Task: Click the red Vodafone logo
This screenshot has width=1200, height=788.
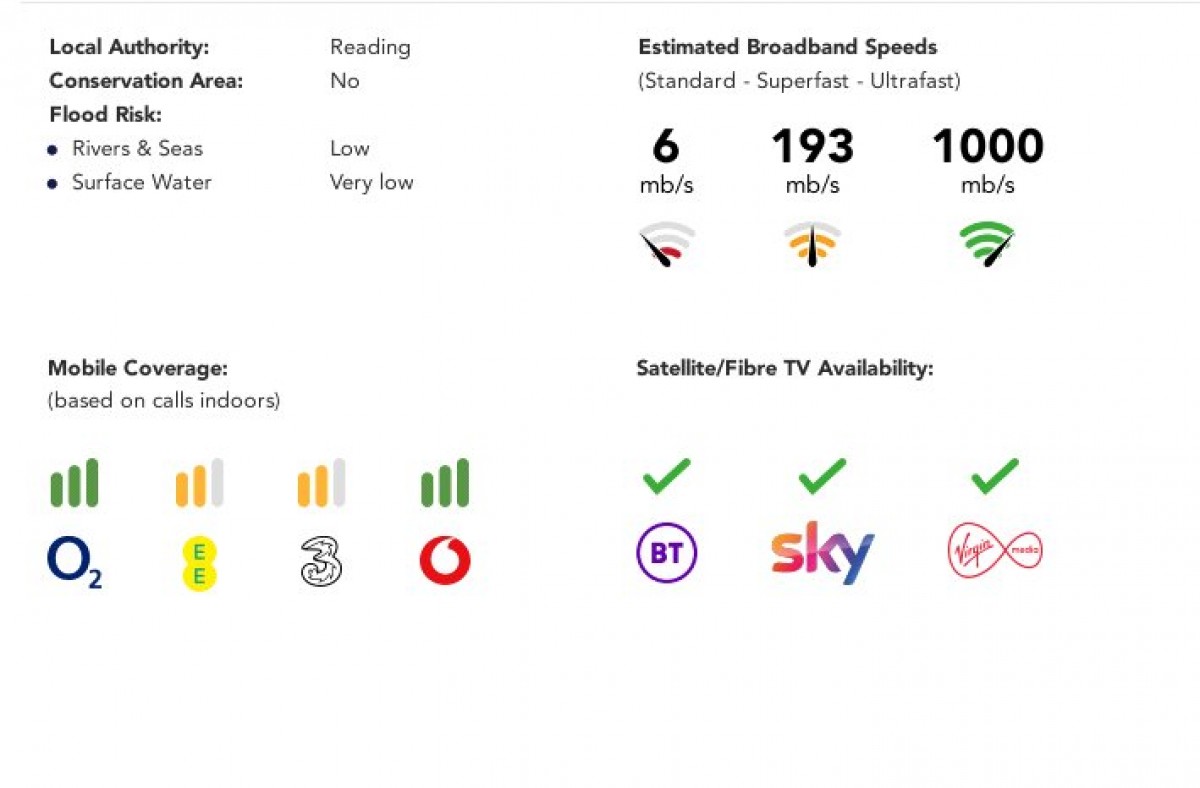Action: coord(445,561)
